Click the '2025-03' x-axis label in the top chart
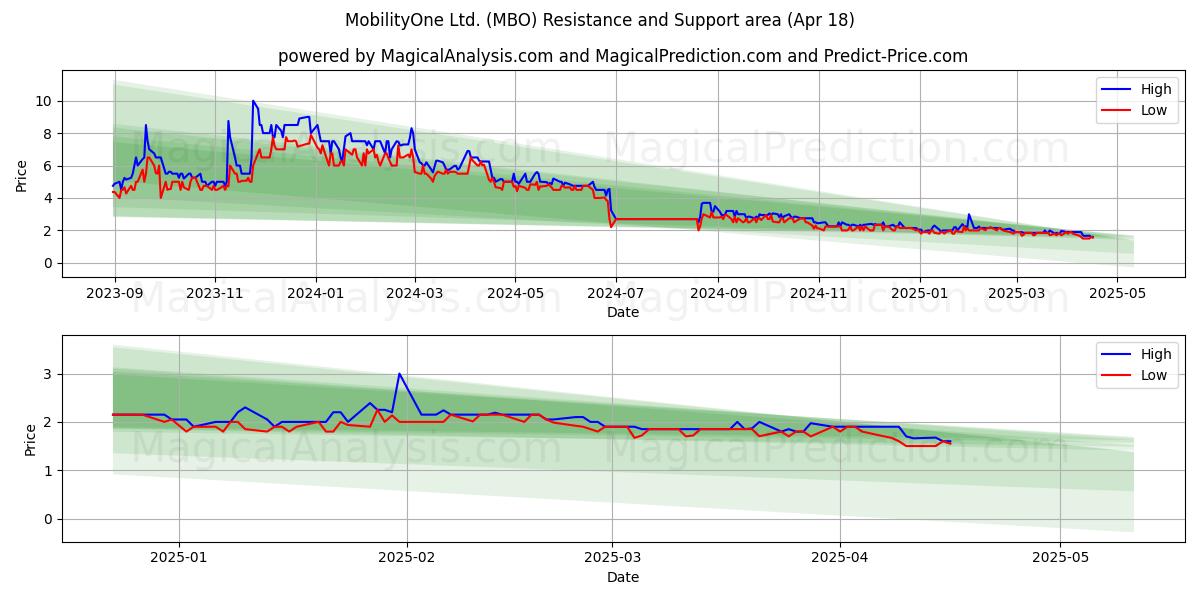The height and width of the screenshot is (600, 1200). (x=1017, y=295)
